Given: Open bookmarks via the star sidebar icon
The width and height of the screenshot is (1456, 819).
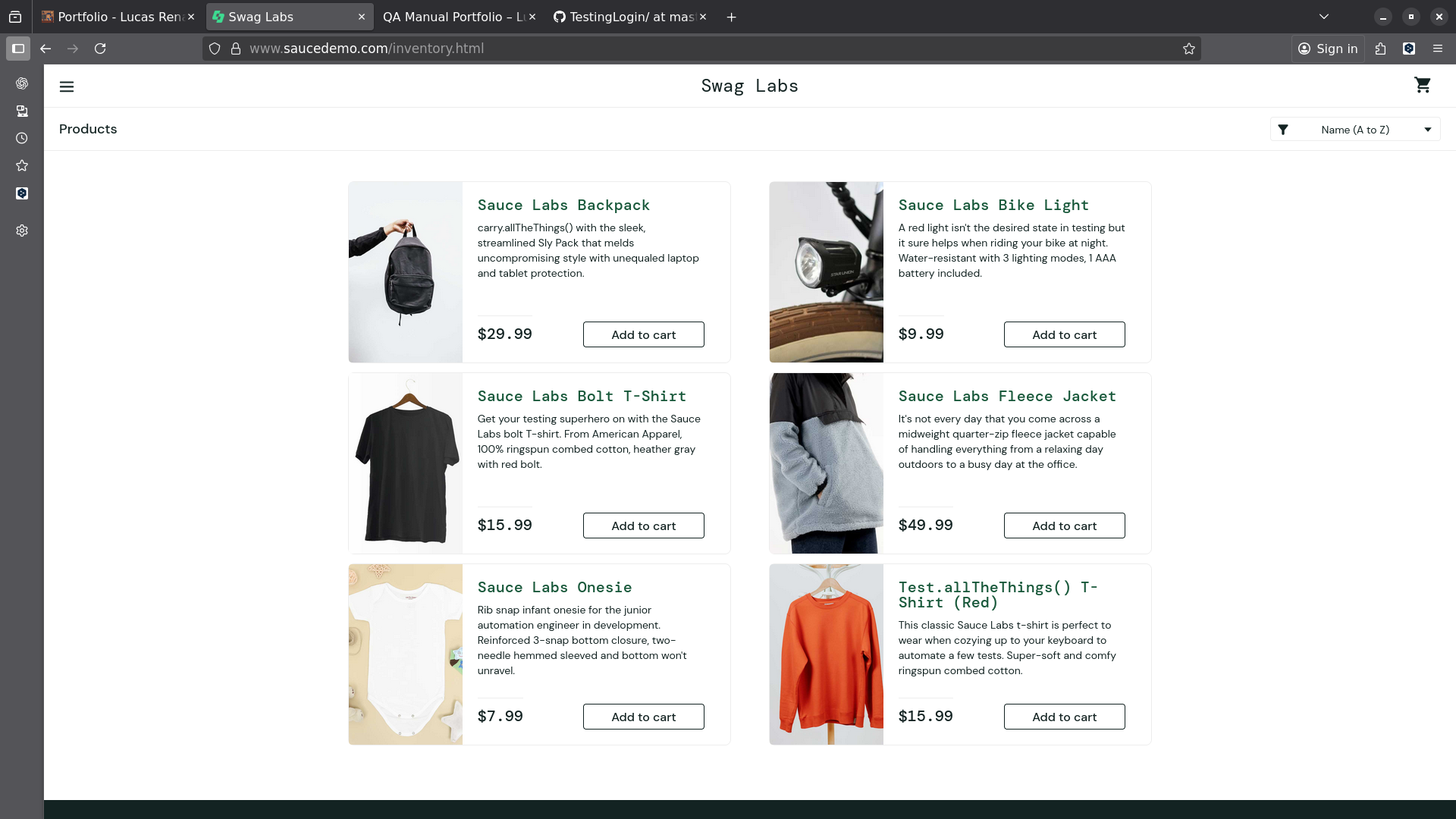Looking at the screenshot, I should pos(22,165).
